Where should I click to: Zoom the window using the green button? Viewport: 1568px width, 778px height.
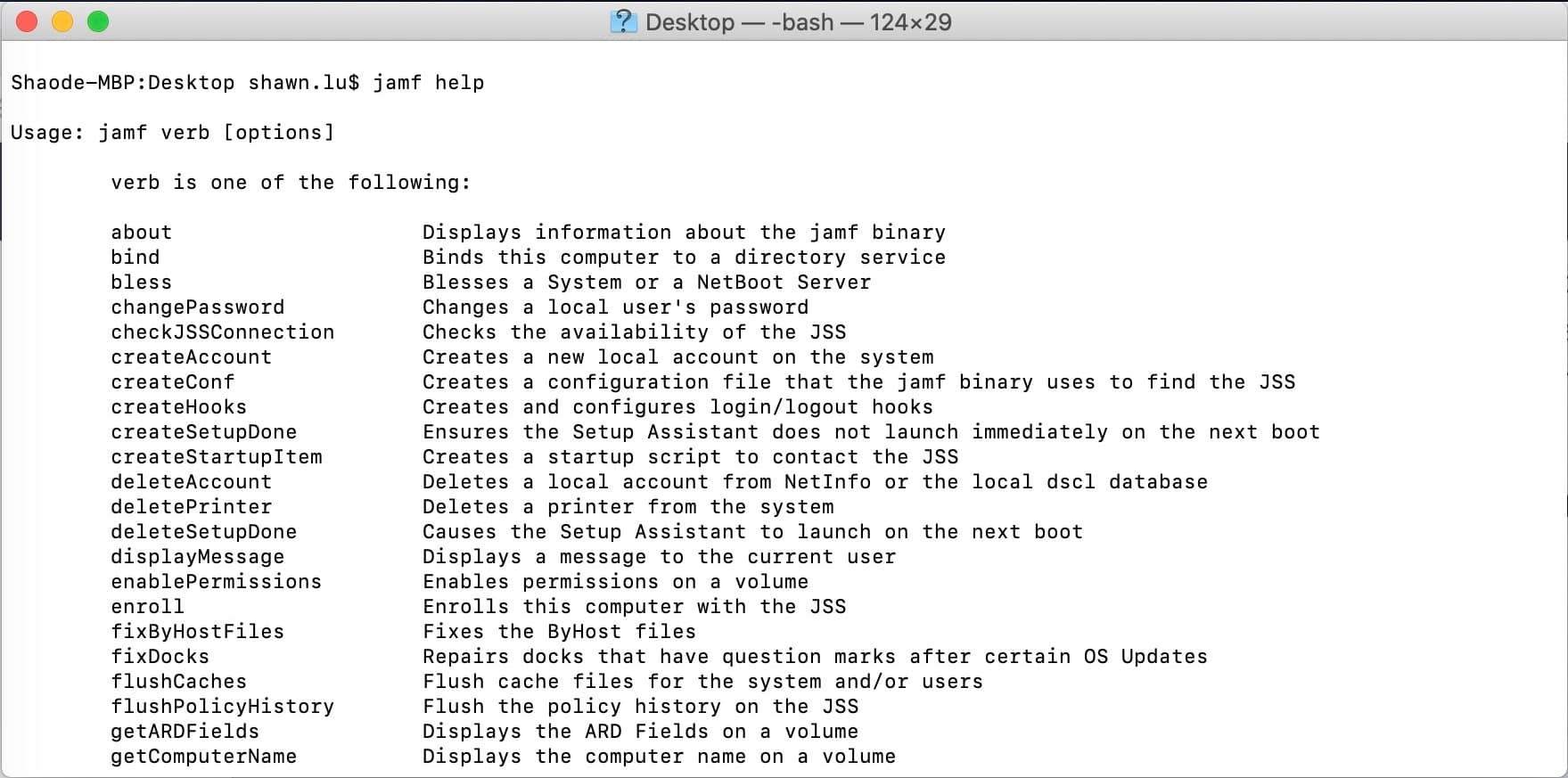(x=98, y=21)
